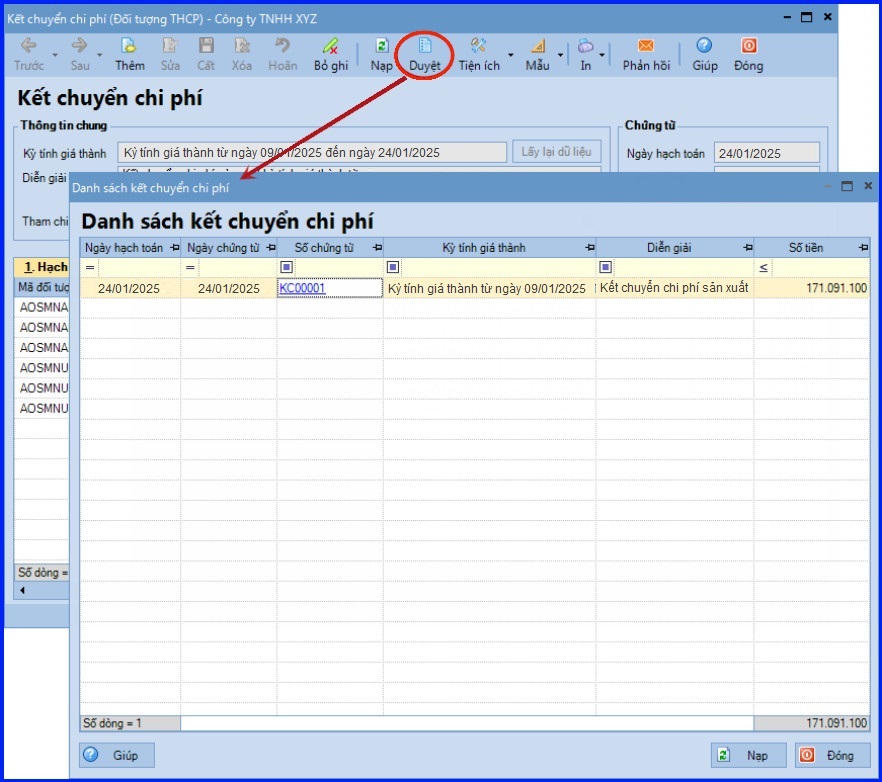Open the In print dropdown arrow
The width and height of the screenshot is (882, 782).
[x=602, y=54]
